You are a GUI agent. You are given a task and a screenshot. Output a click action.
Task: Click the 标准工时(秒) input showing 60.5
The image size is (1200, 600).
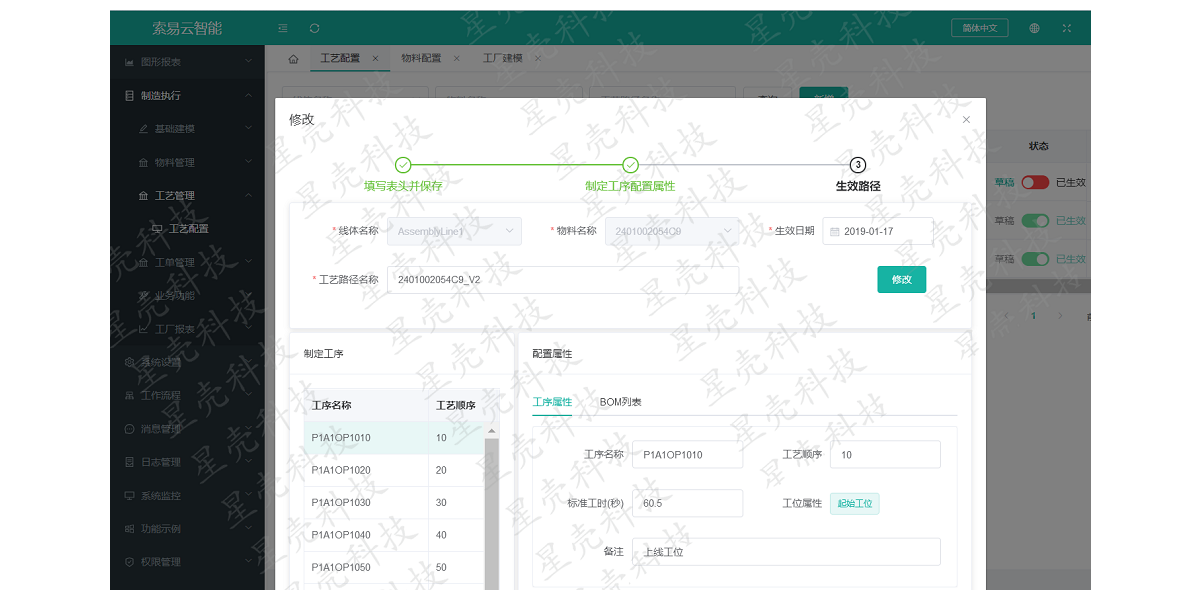point(688,503)
